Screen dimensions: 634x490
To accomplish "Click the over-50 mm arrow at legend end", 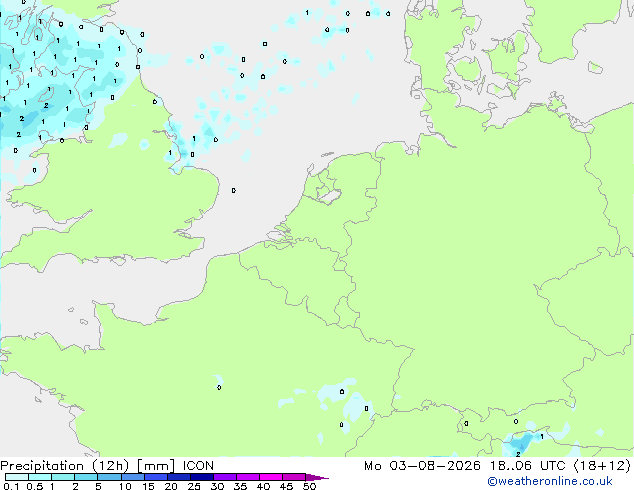I will pos(317,477).
